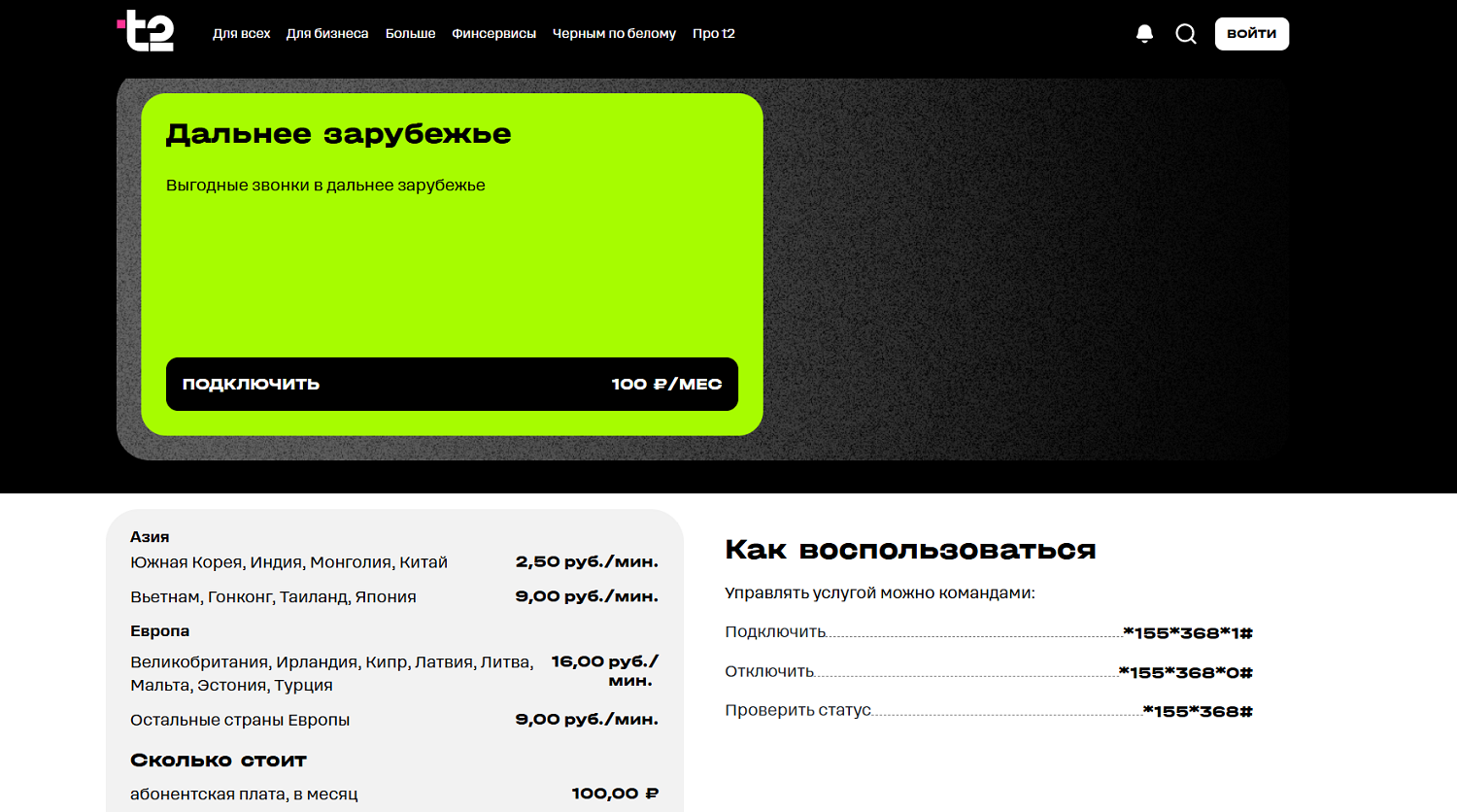This screenshot has height=812, width=1457.
Task: Click "Управлять услугой можно командами:" text
Action: 880,592
